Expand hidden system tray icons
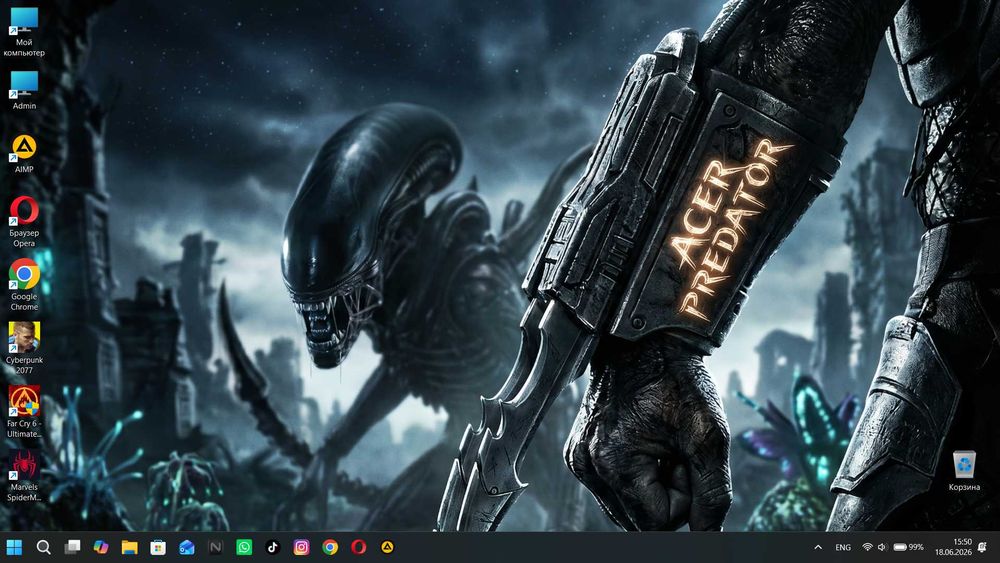The width and height of the screenshot is (1000, 563). click(x=818, y=547)
